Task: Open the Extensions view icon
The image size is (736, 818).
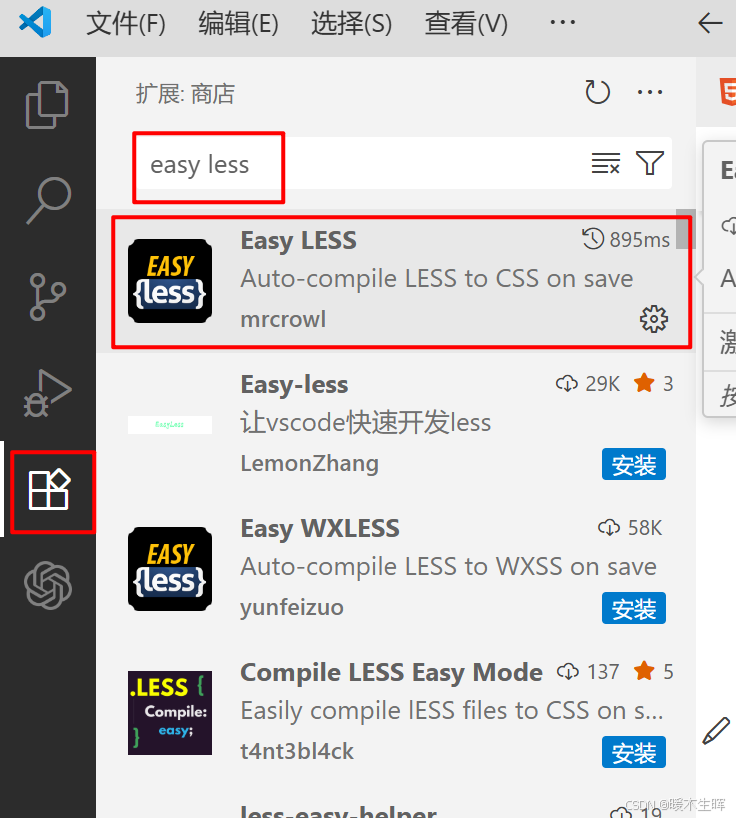Action: [x=49, y=489]
